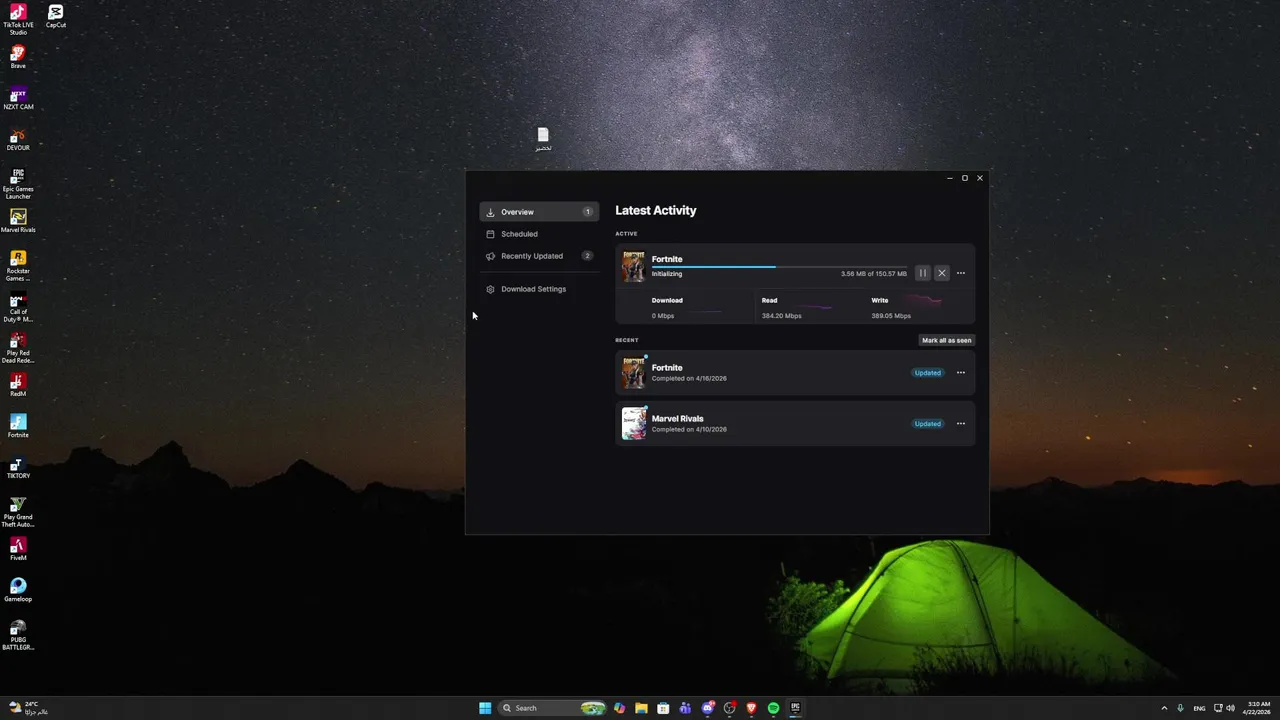
Task: Select DEVOUR desktop icon
Action: [x=18, y=140]
